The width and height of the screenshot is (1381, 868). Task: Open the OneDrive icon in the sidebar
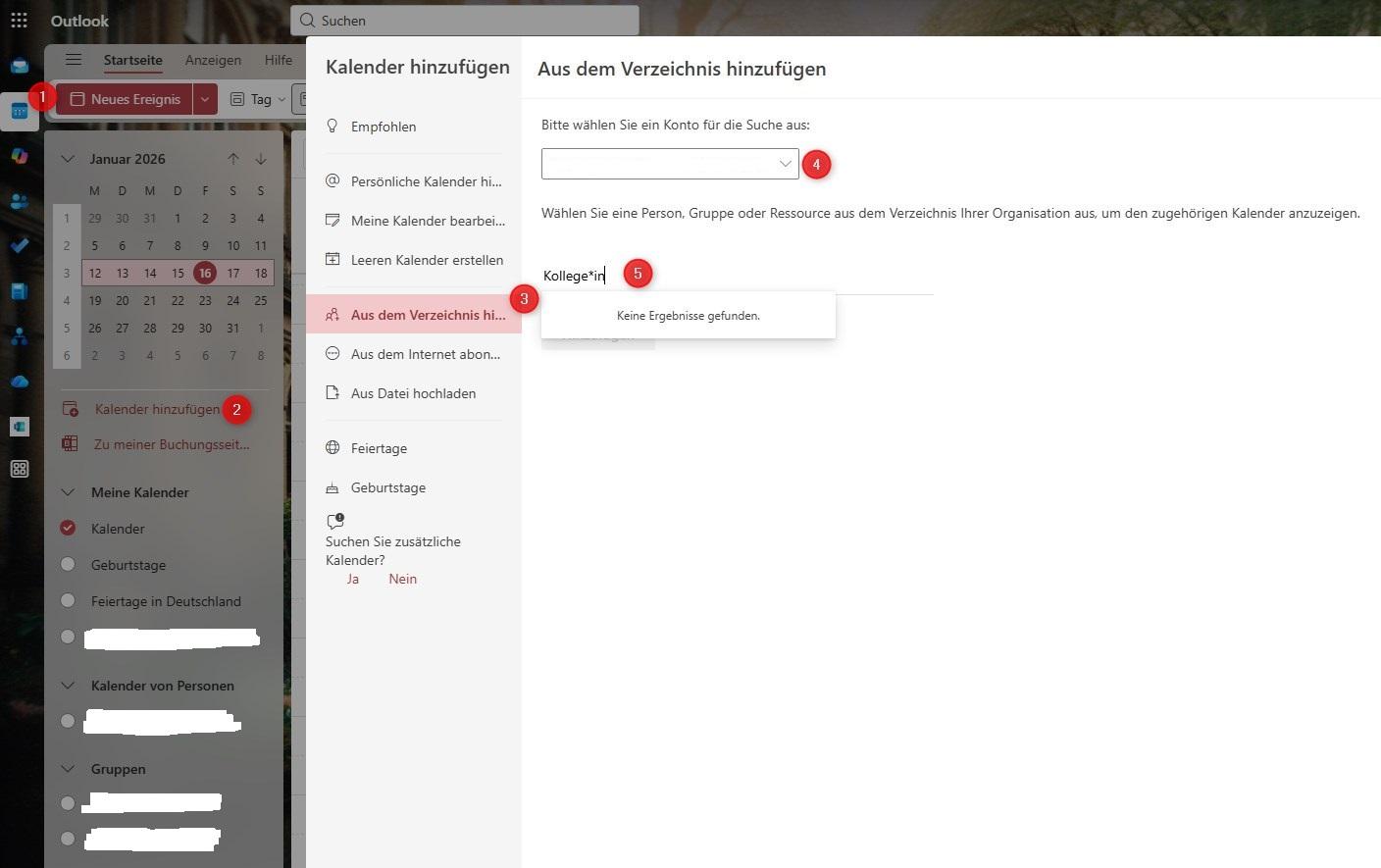20,381
